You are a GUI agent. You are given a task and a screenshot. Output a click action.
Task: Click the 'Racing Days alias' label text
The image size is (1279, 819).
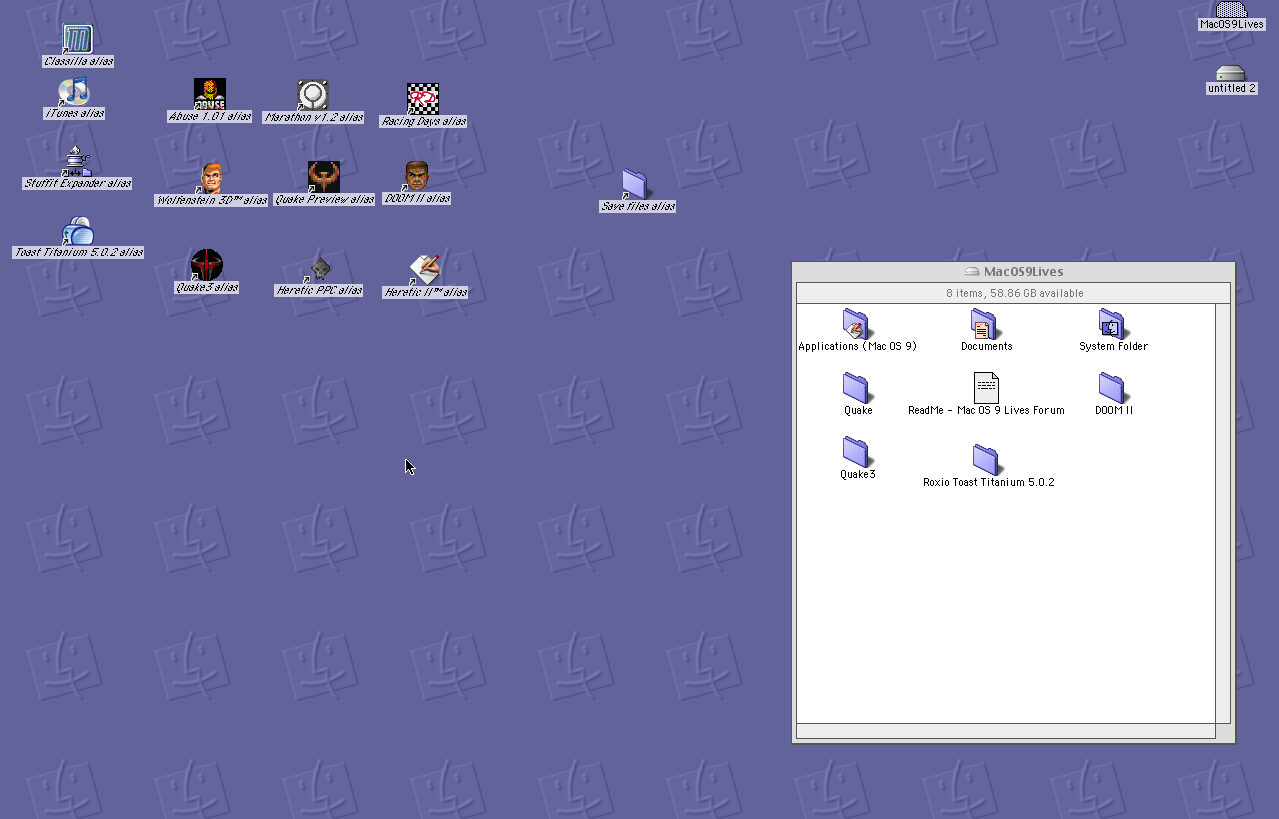(424, 122)
